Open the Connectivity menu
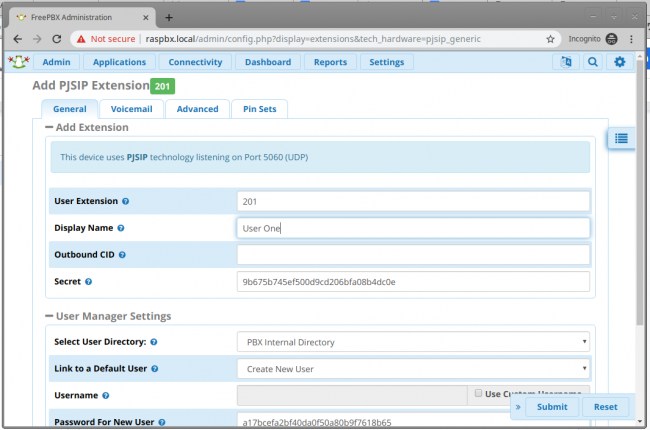 pos(195,62)
